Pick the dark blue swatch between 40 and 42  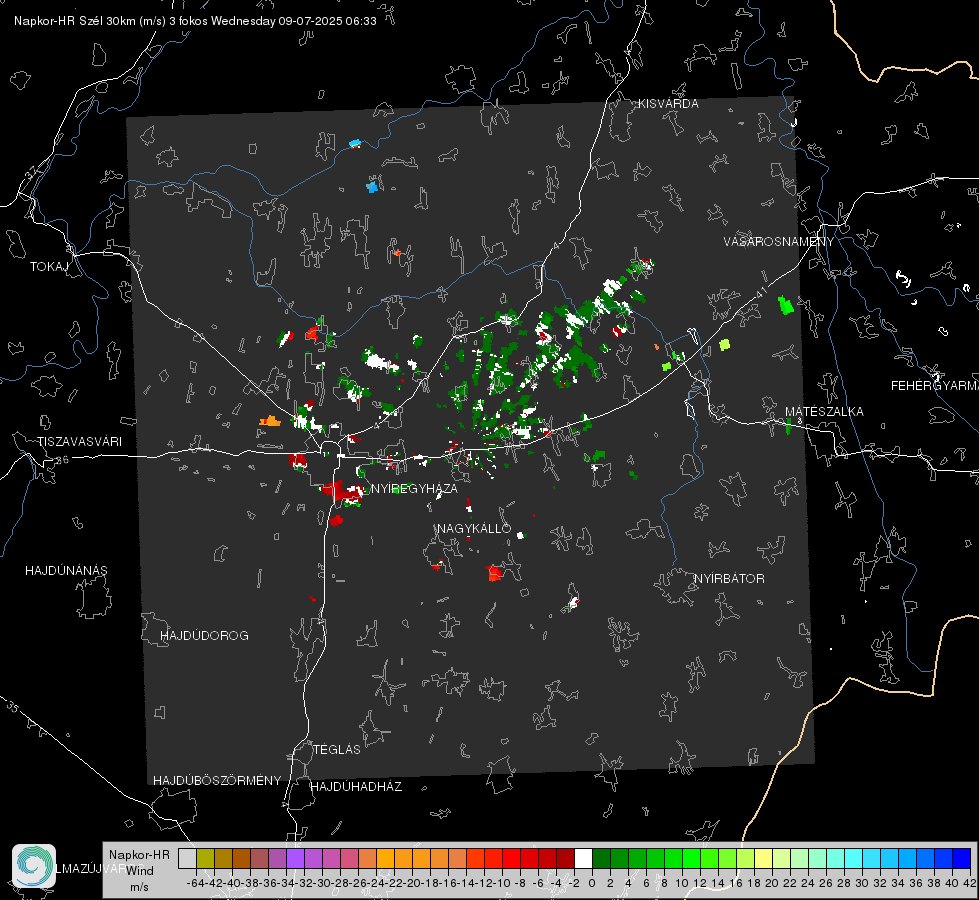pyautogui.click(x=962, y=859)
